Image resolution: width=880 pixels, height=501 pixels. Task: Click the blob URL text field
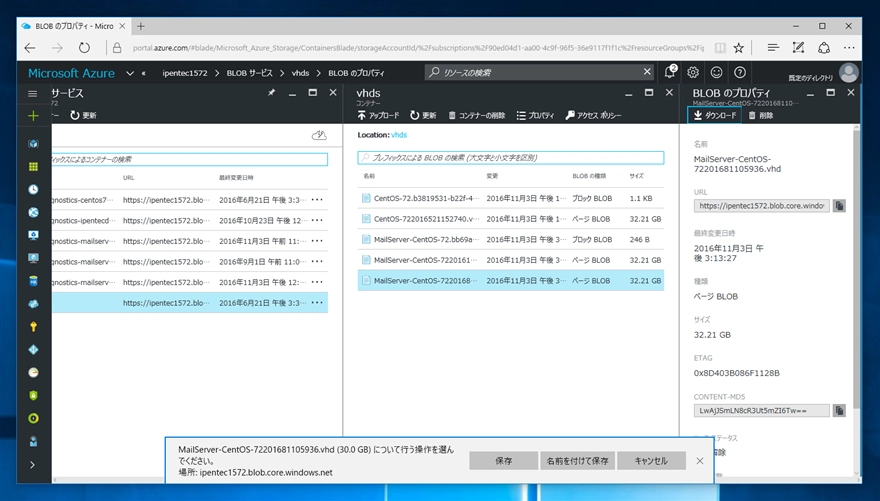coord(761,206)
